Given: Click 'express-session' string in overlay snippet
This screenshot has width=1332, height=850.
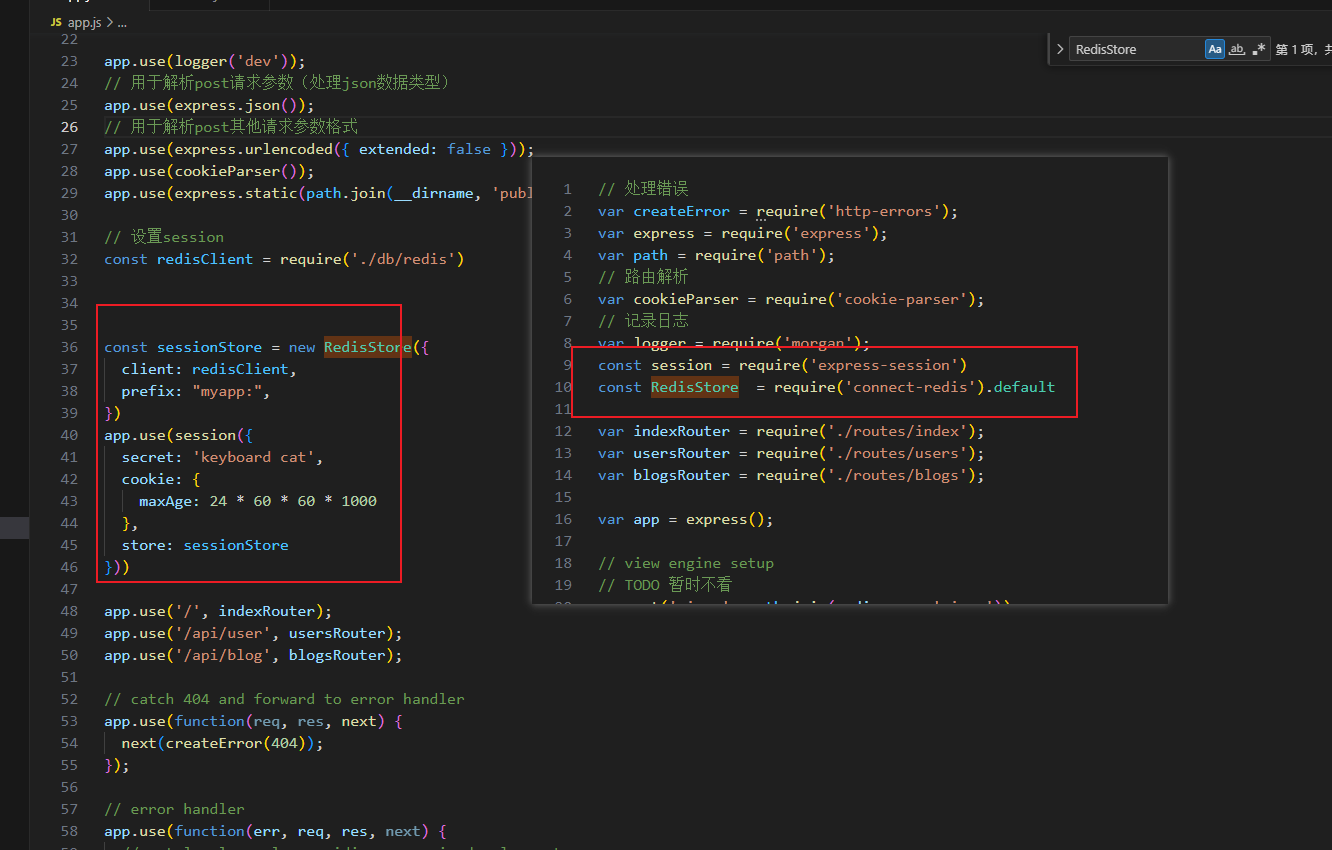Looking at the screenshot, I should tap(884, 365).
